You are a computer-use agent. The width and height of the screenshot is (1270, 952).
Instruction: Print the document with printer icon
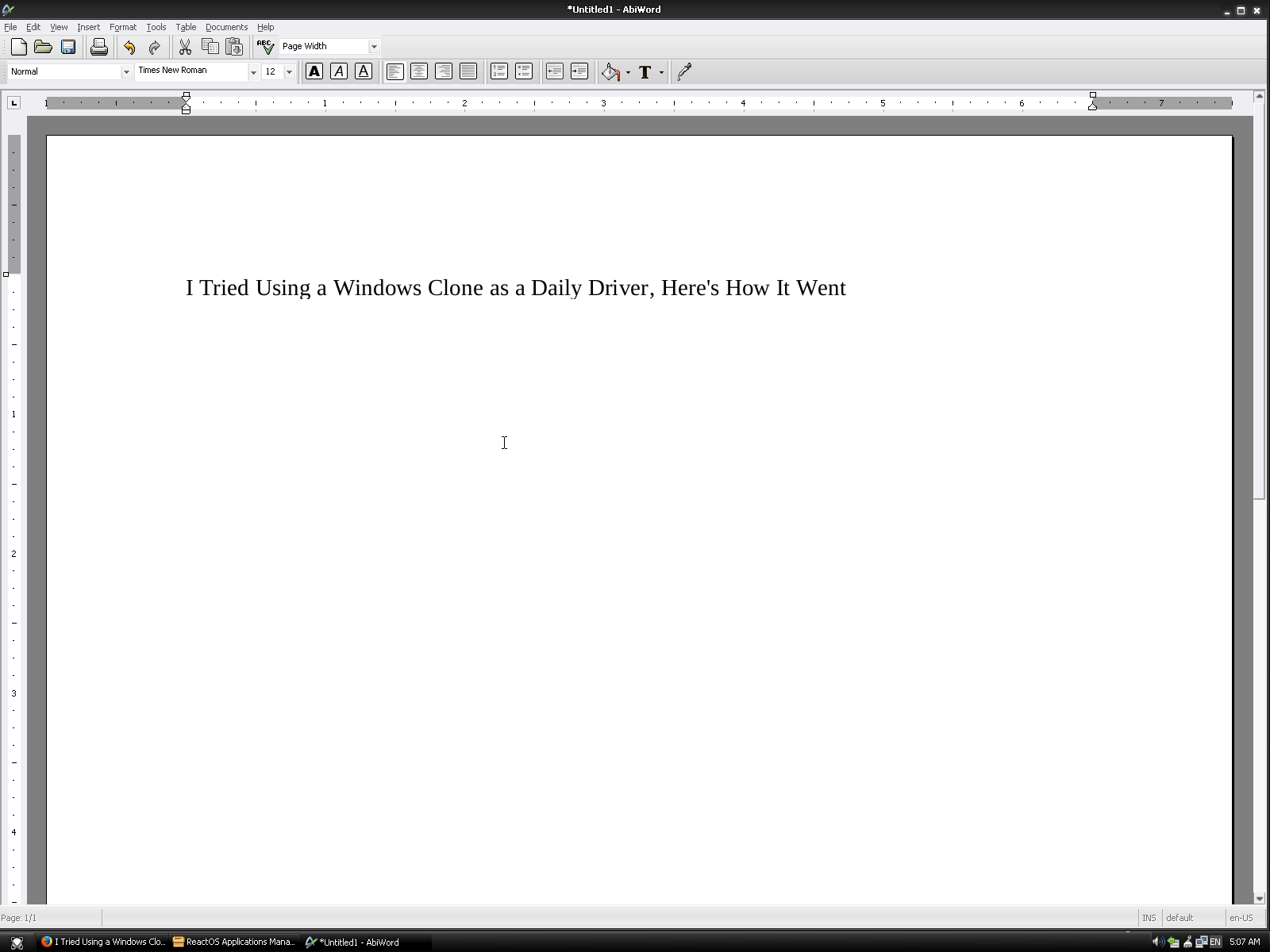(x=99, y=47)
